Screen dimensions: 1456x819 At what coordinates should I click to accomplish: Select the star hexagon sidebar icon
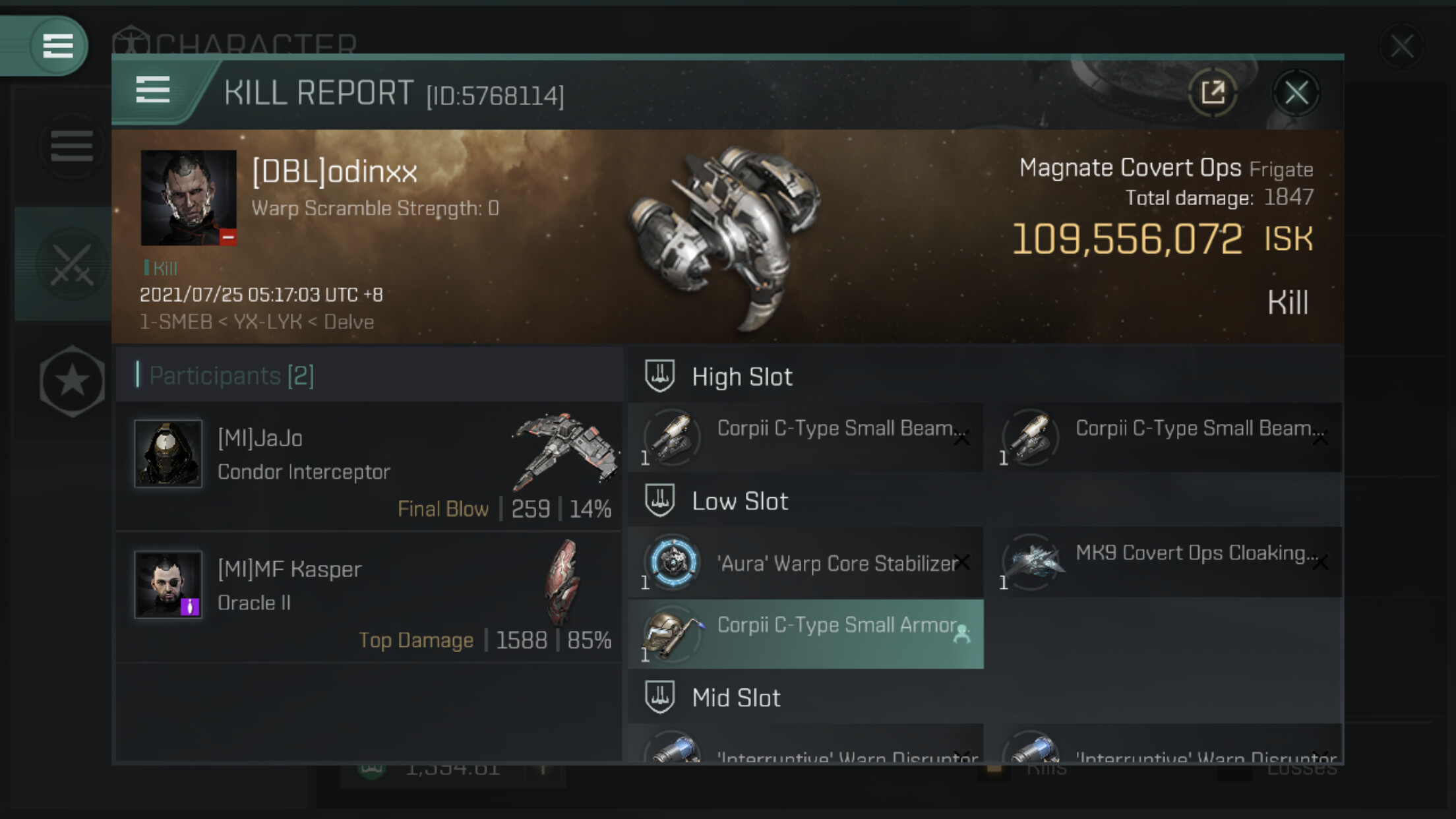[72, 381]
